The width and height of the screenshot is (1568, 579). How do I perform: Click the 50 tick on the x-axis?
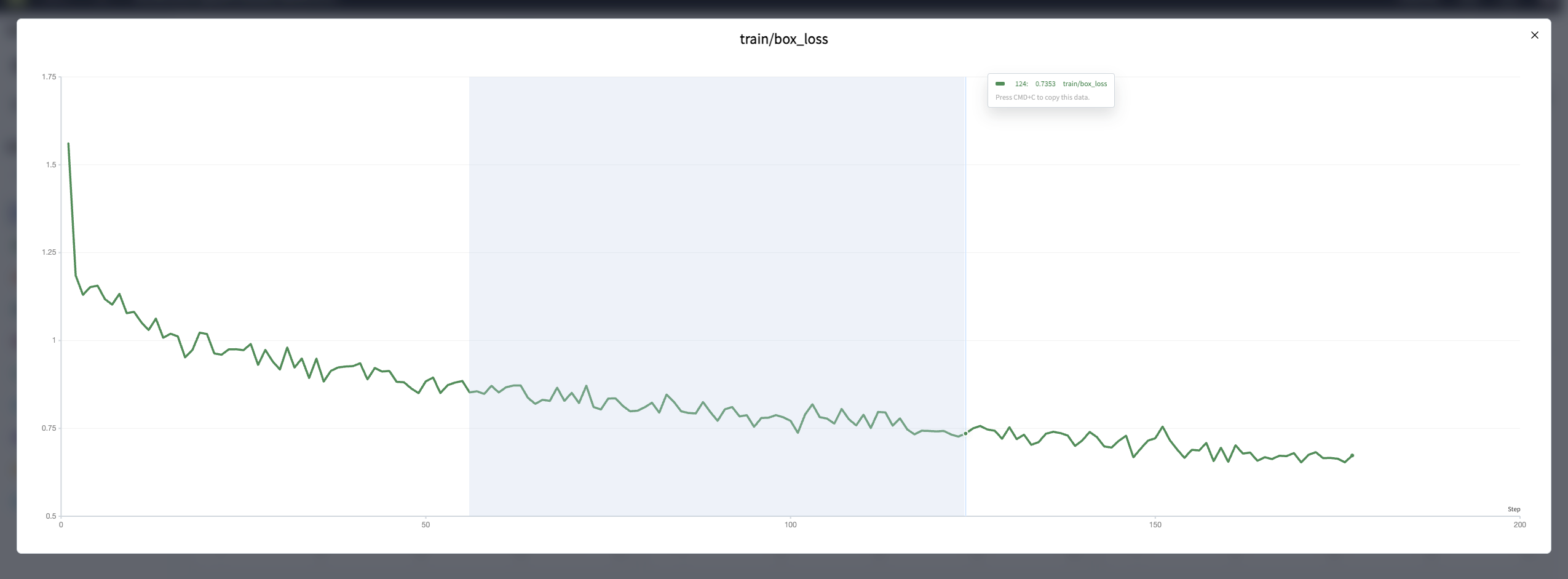[x=426, y=525]
